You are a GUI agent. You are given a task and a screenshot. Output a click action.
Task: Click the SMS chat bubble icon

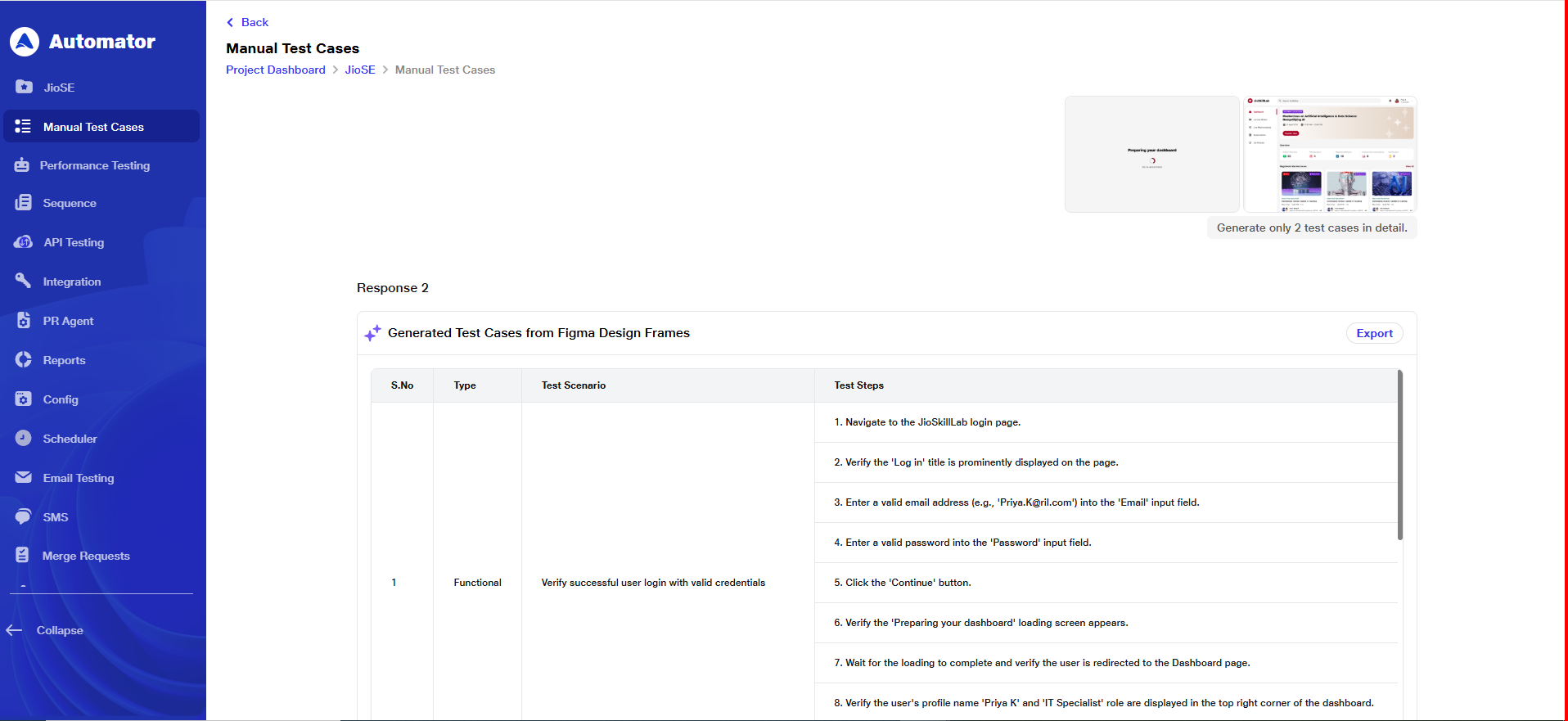point(24,517)
